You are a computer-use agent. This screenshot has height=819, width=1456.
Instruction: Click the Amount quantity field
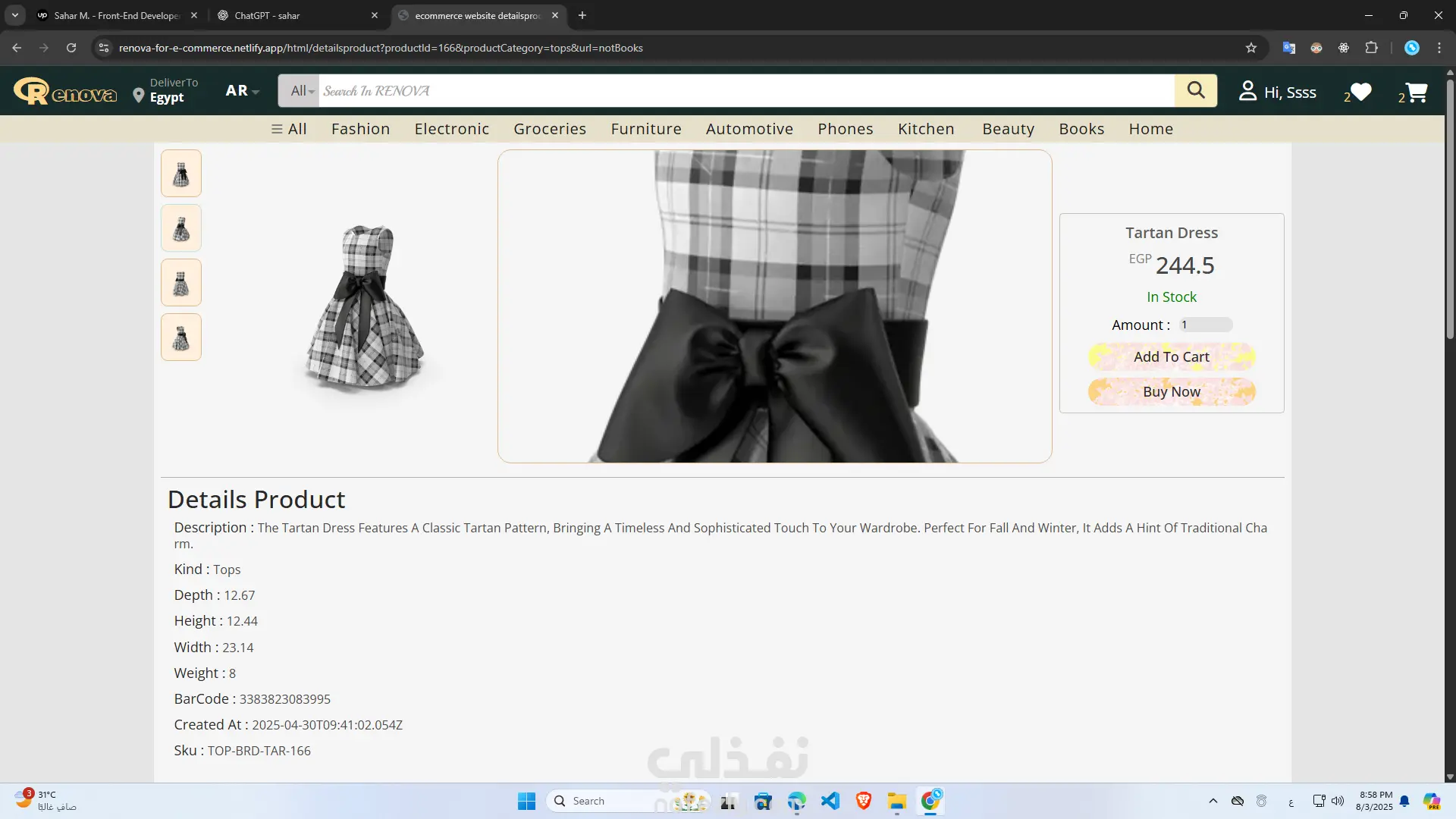1205,325
